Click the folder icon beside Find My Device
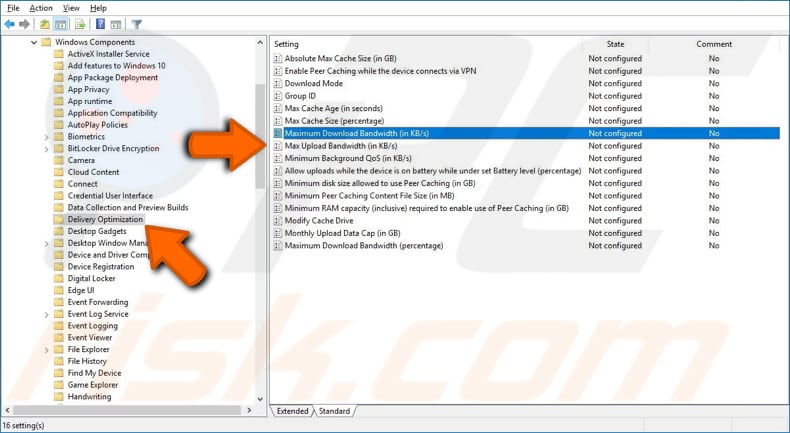This screenshot has width=790, height=433. pos(59,373)
